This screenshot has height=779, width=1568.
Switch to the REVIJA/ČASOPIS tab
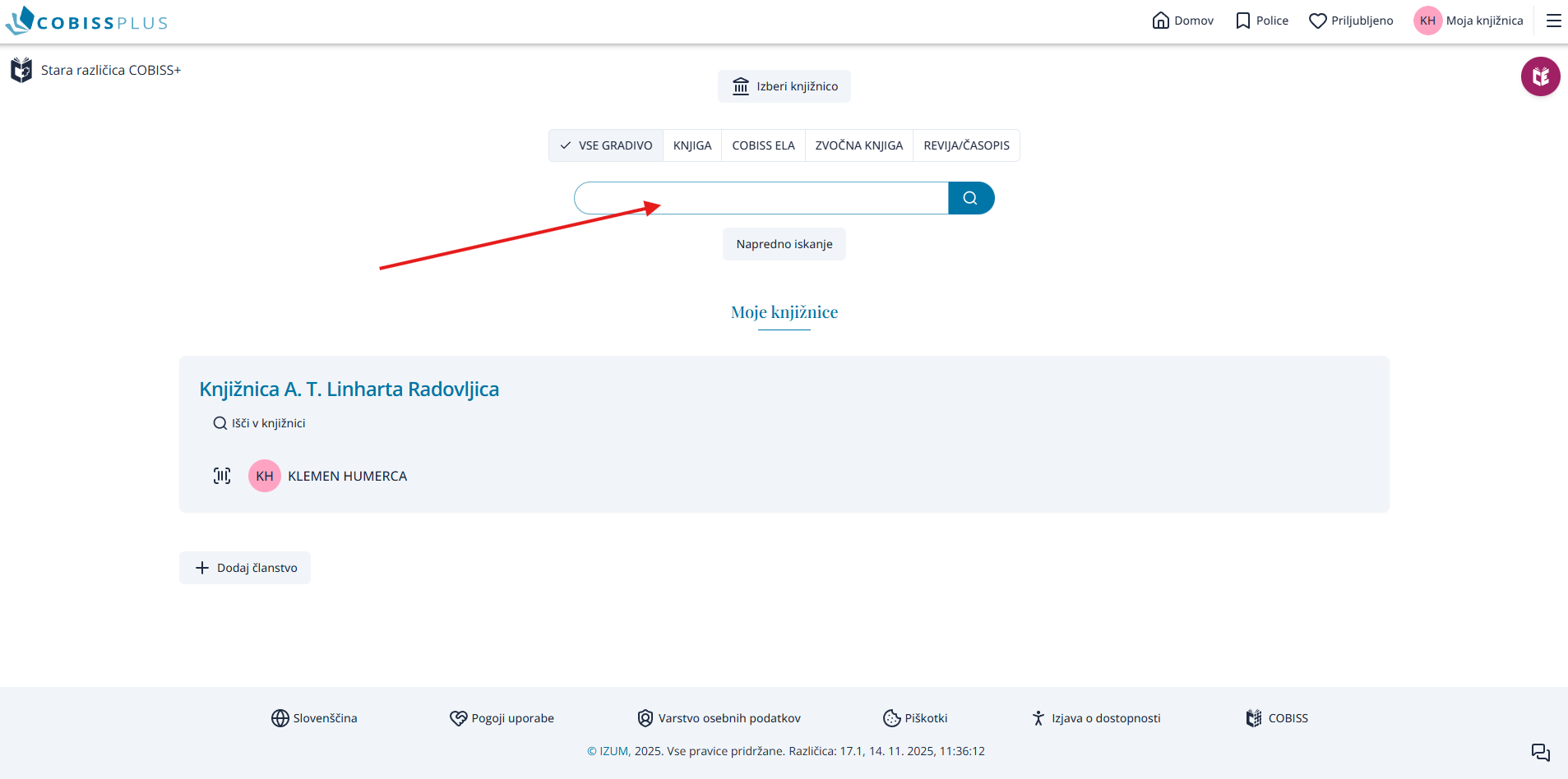coord(966,145)
